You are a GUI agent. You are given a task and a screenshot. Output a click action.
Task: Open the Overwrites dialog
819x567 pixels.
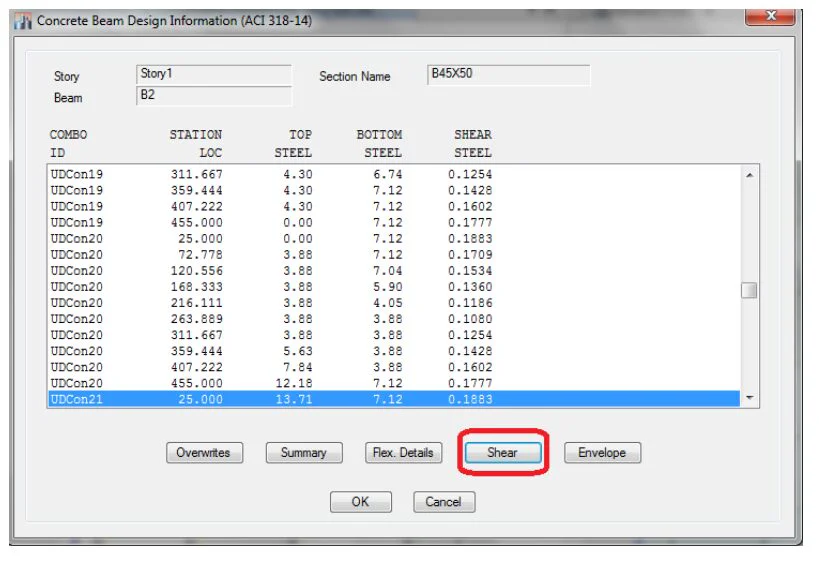coord(204,453)
